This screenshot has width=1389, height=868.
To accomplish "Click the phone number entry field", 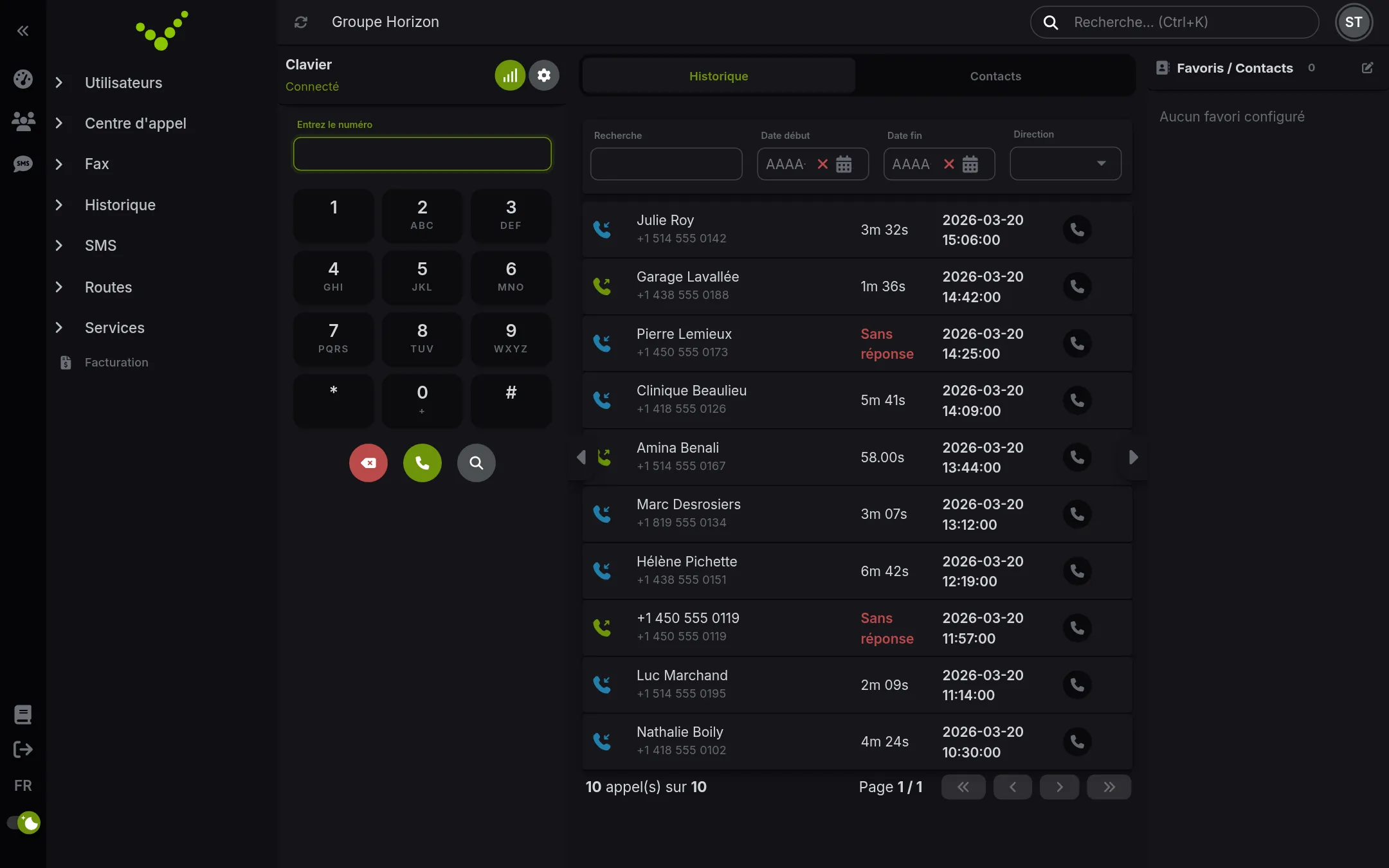I will [422, 154].
